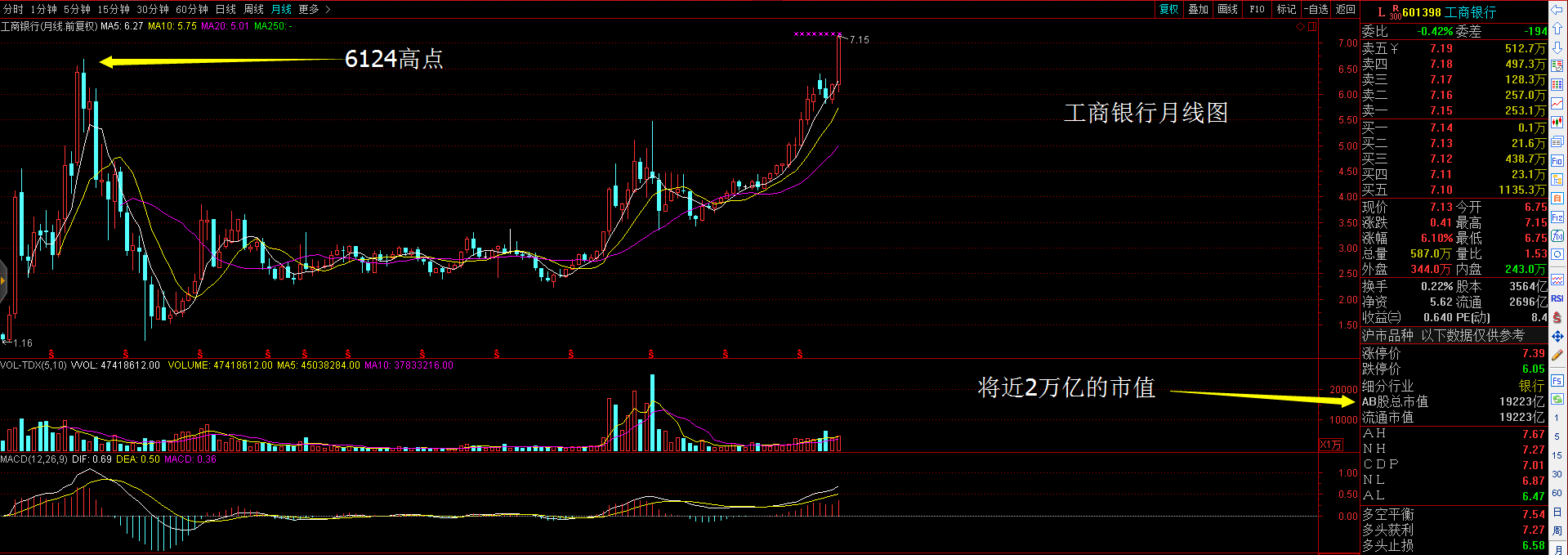Switch to the 日线 tab

pos(226,9)
